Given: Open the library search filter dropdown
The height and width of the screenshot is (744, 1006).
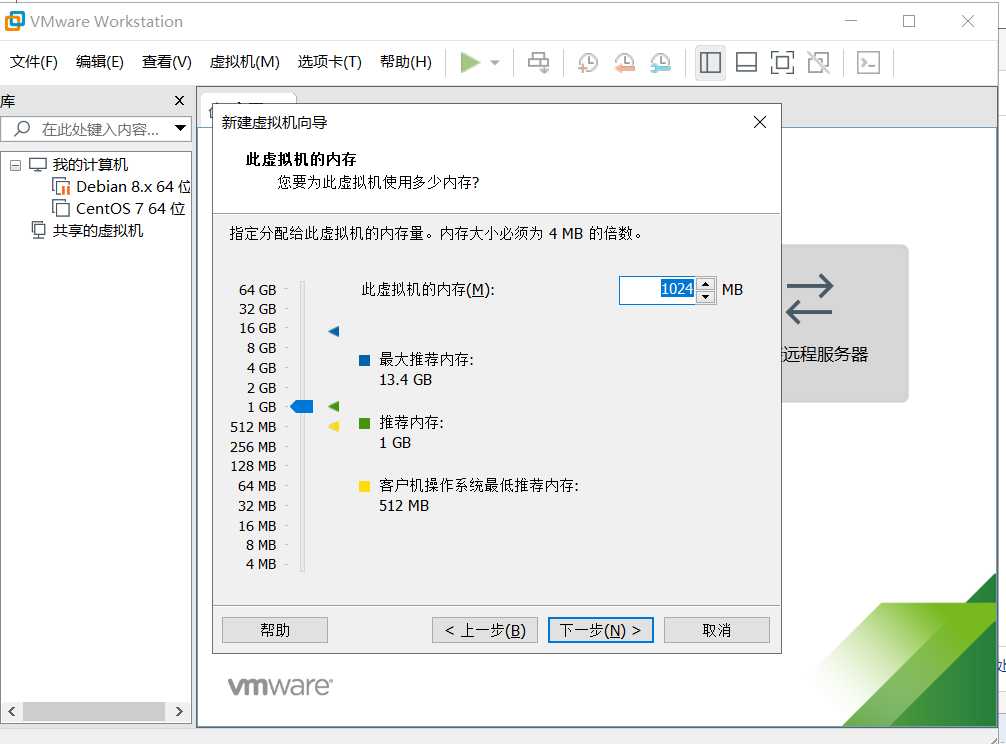Looking at the screenshot, I should (180, 128).
